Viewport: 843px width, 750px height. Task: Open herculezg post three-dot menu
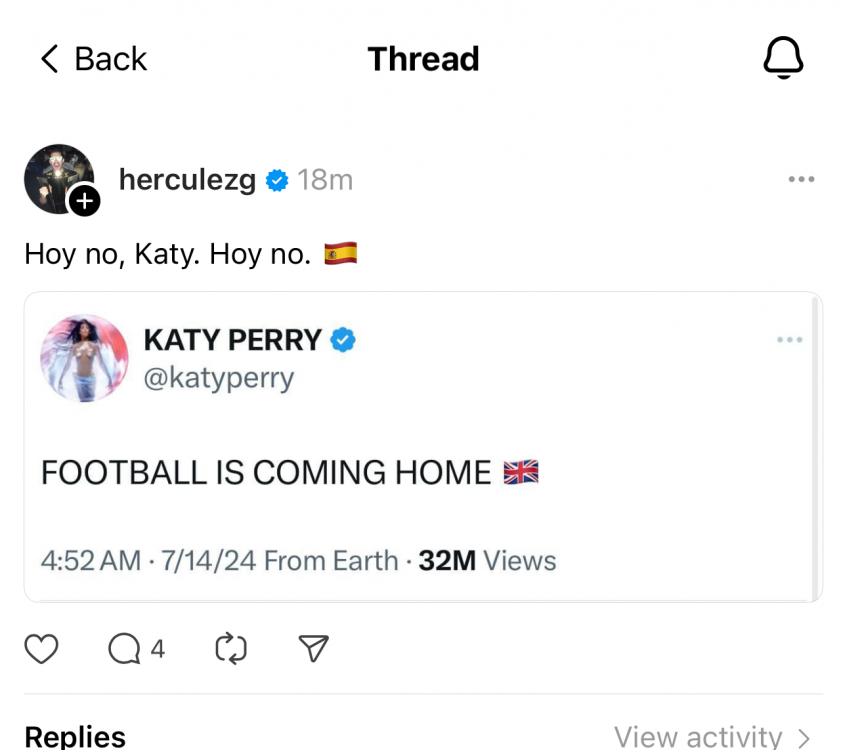pyautogui.click(x=801, y=180)
